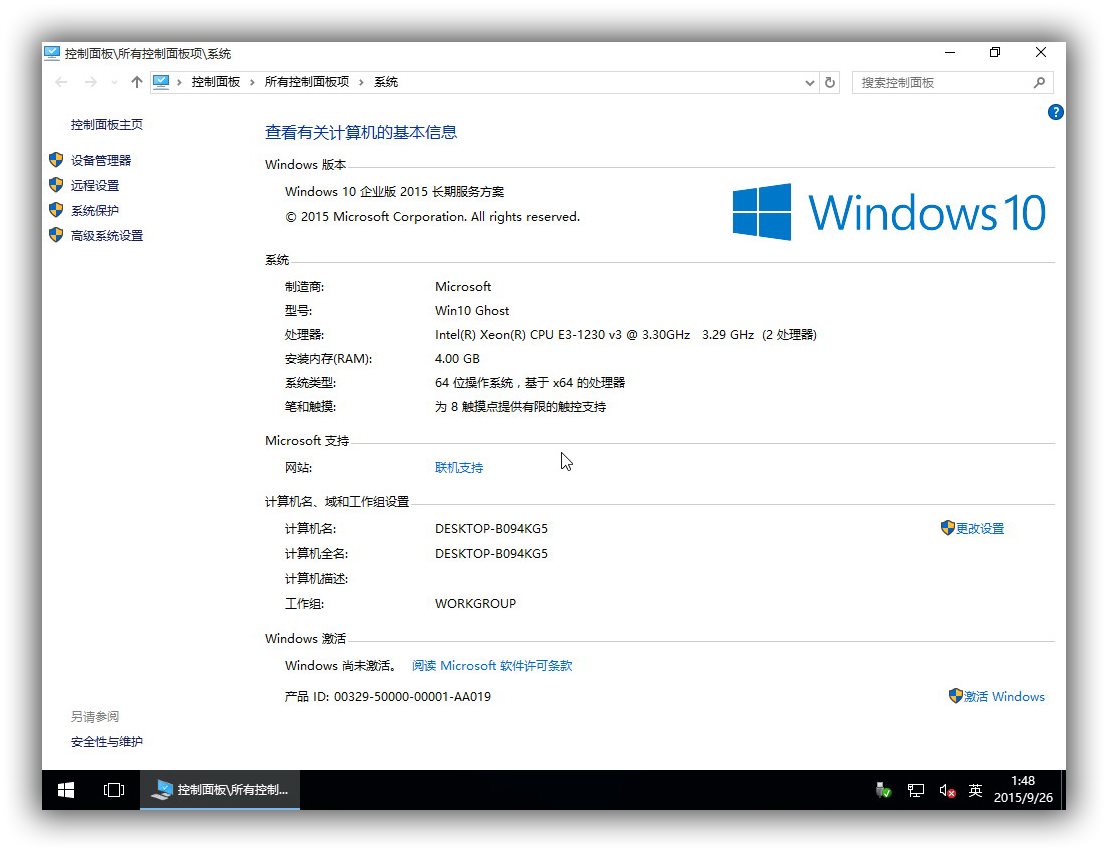Click the 产品 ID 00329-50000-00001-AA019 text
The height and width of the screenshot is (852, 1108).
click(387, 697)
